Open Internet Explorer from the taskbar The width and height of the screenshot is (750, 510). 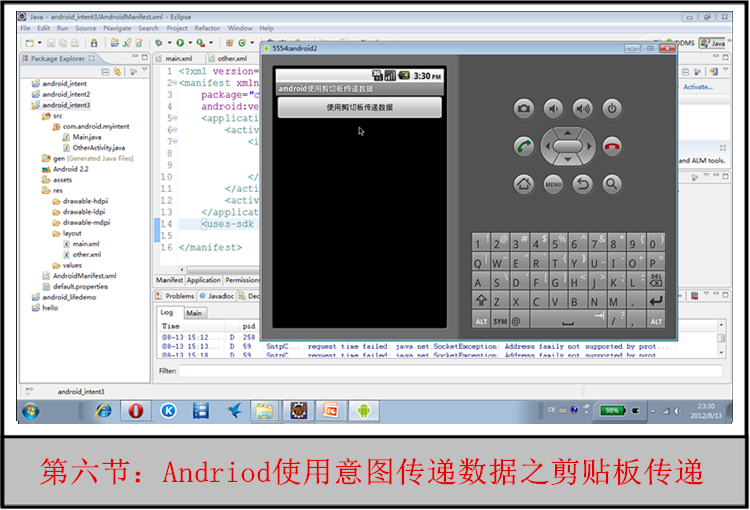tap(103, 411)
